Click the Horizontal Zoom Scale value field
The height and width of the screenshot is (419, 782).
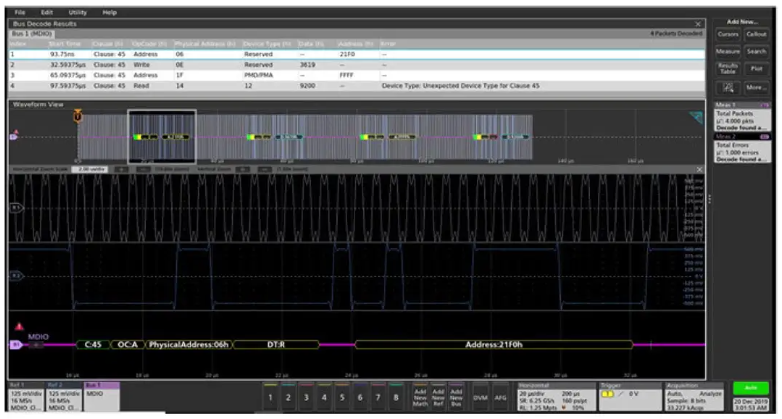[x=89, y=170]
